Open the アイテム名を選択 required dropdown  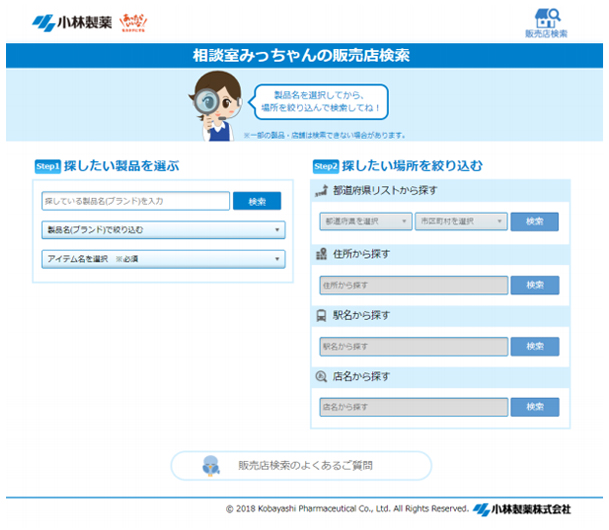[164, 259]
